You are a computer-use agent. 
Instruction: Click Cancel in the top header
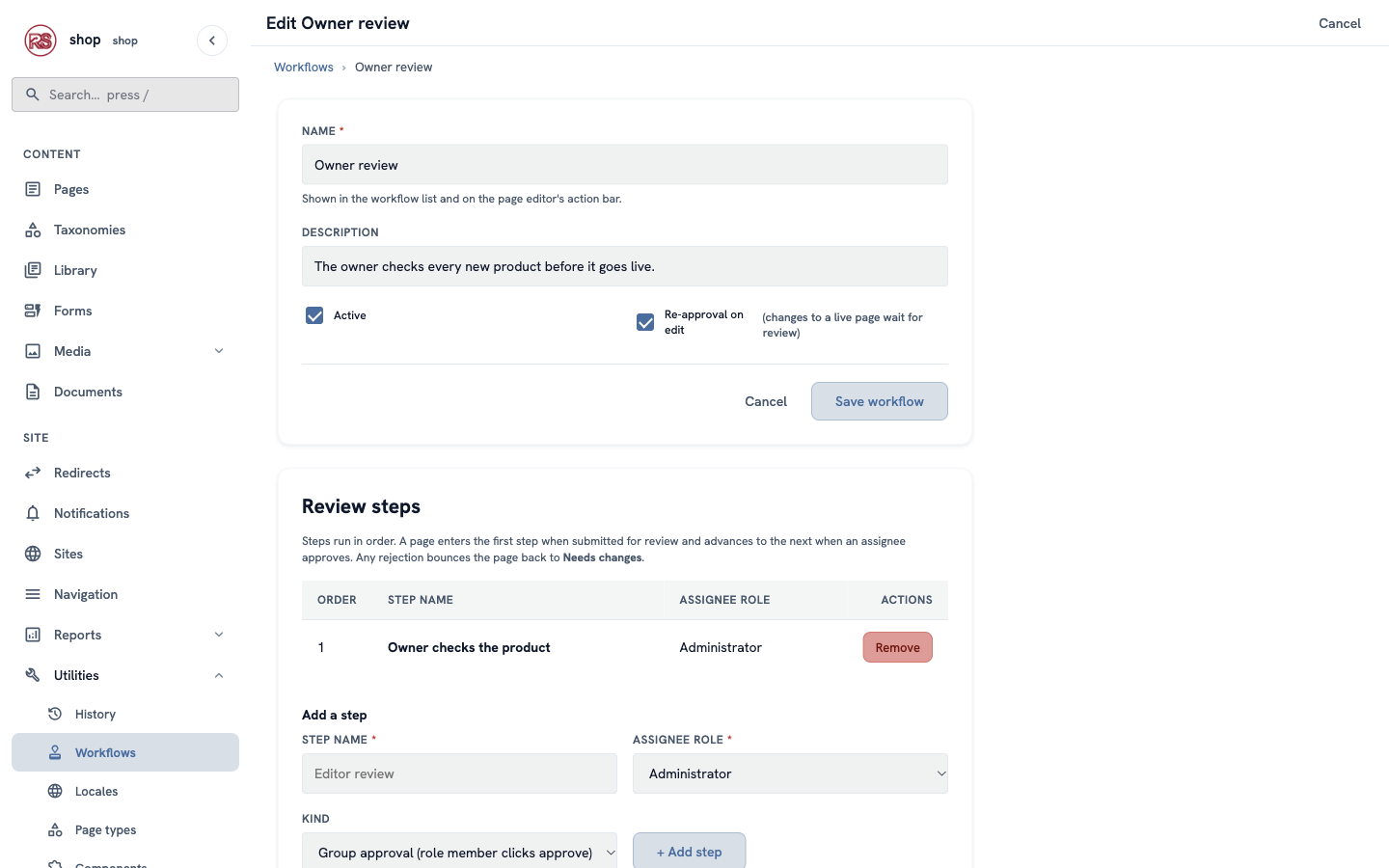click(x=1340, y=23)
